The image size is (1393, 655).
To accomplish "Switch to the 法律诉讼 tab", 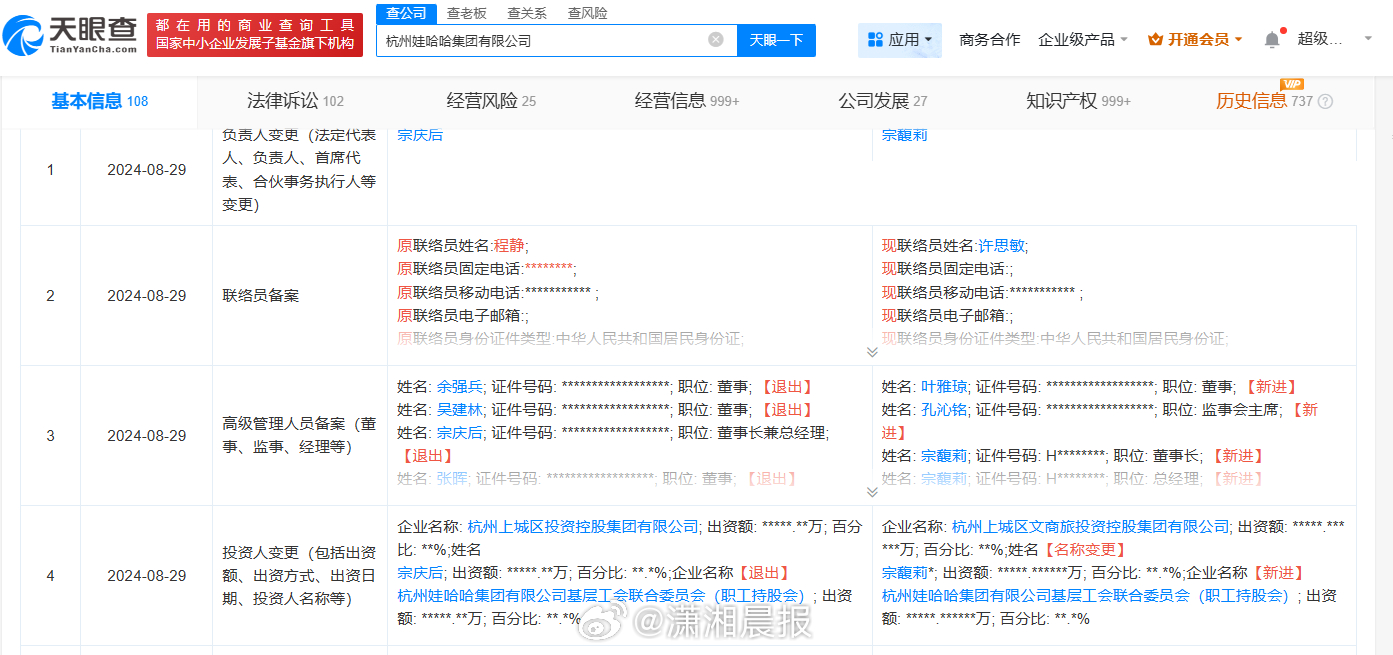I will click(x=295, y=101).
